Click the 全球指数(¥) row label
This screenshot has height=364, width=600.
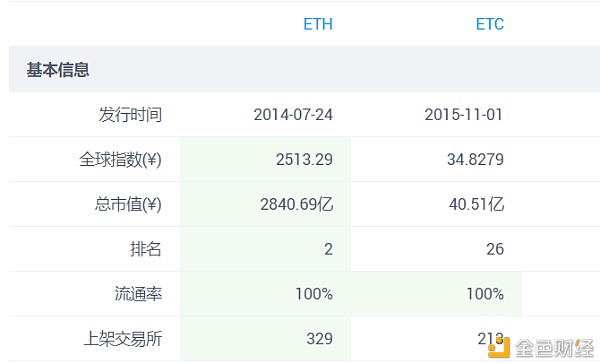[x=121, y=159]
